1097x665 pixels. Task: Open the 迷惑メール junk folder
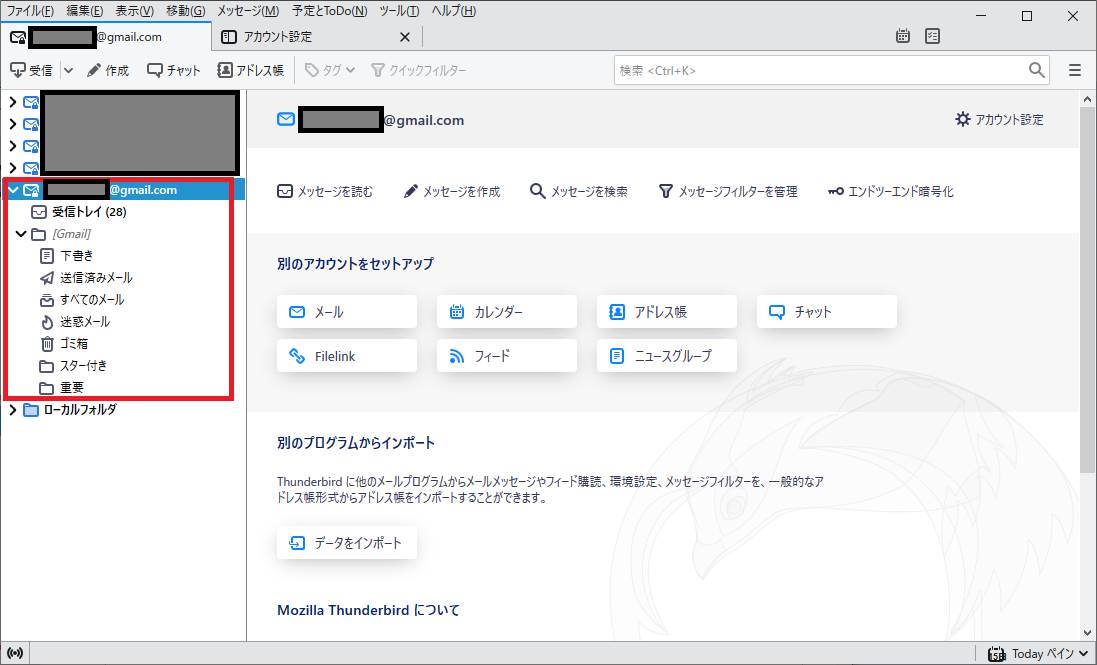pyautogui.click(x=84, y=322)
